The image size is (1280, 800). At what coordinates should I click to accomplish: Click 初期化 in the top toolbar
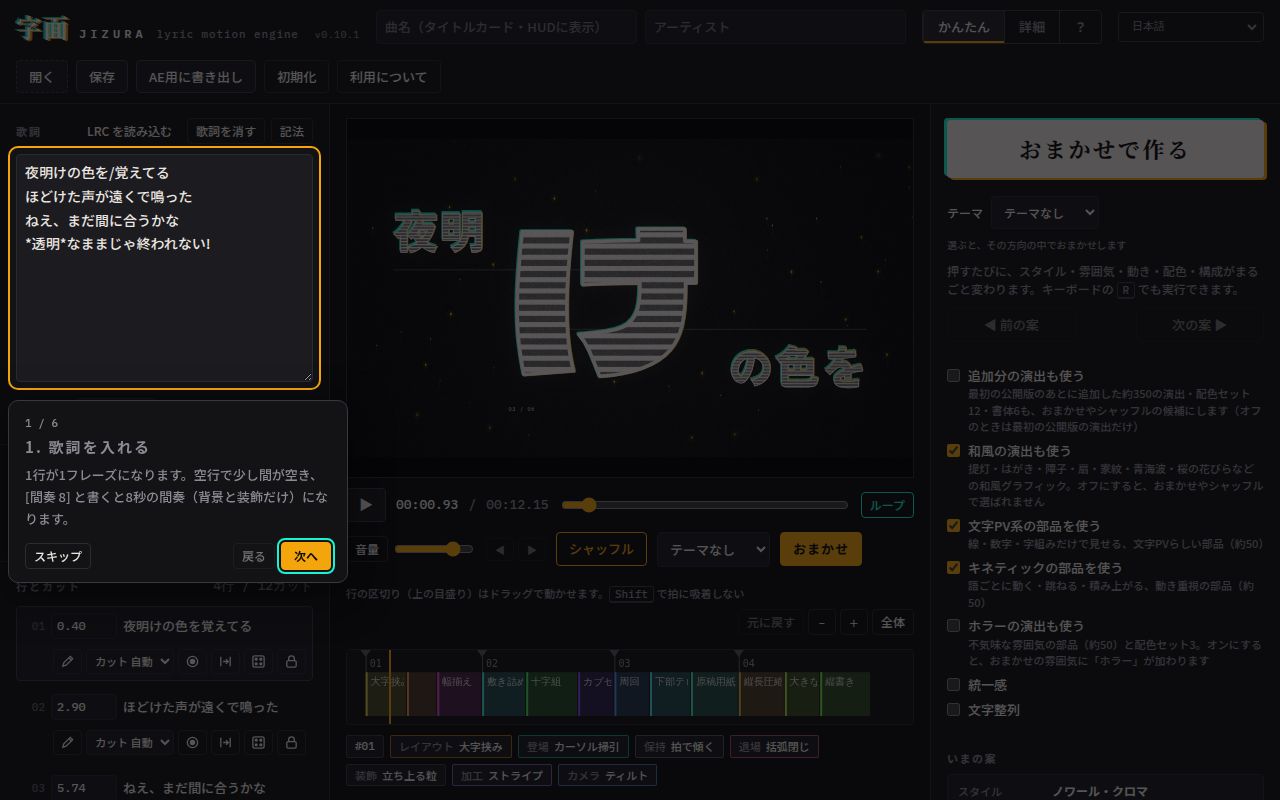[297, 77]
